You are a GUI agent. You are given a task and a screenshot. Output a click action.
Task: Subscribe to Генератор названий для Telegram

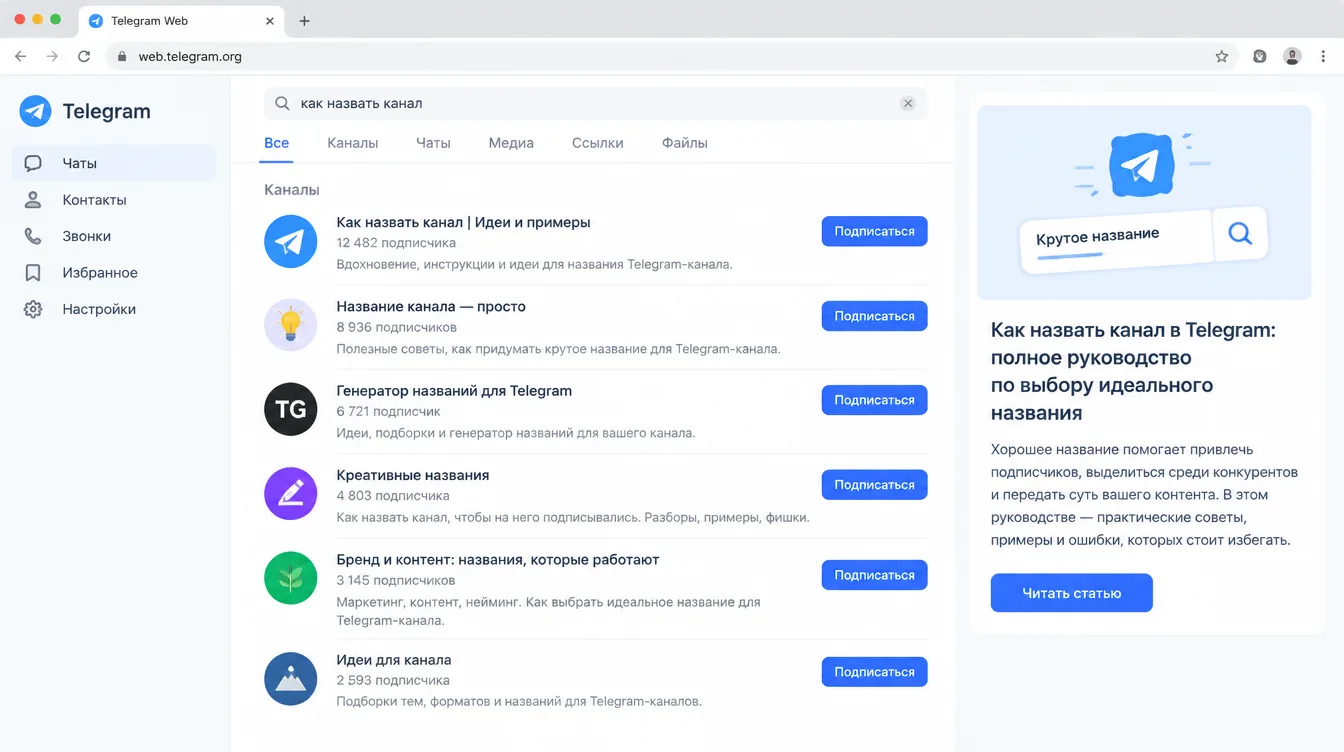[x=875, y=400]
